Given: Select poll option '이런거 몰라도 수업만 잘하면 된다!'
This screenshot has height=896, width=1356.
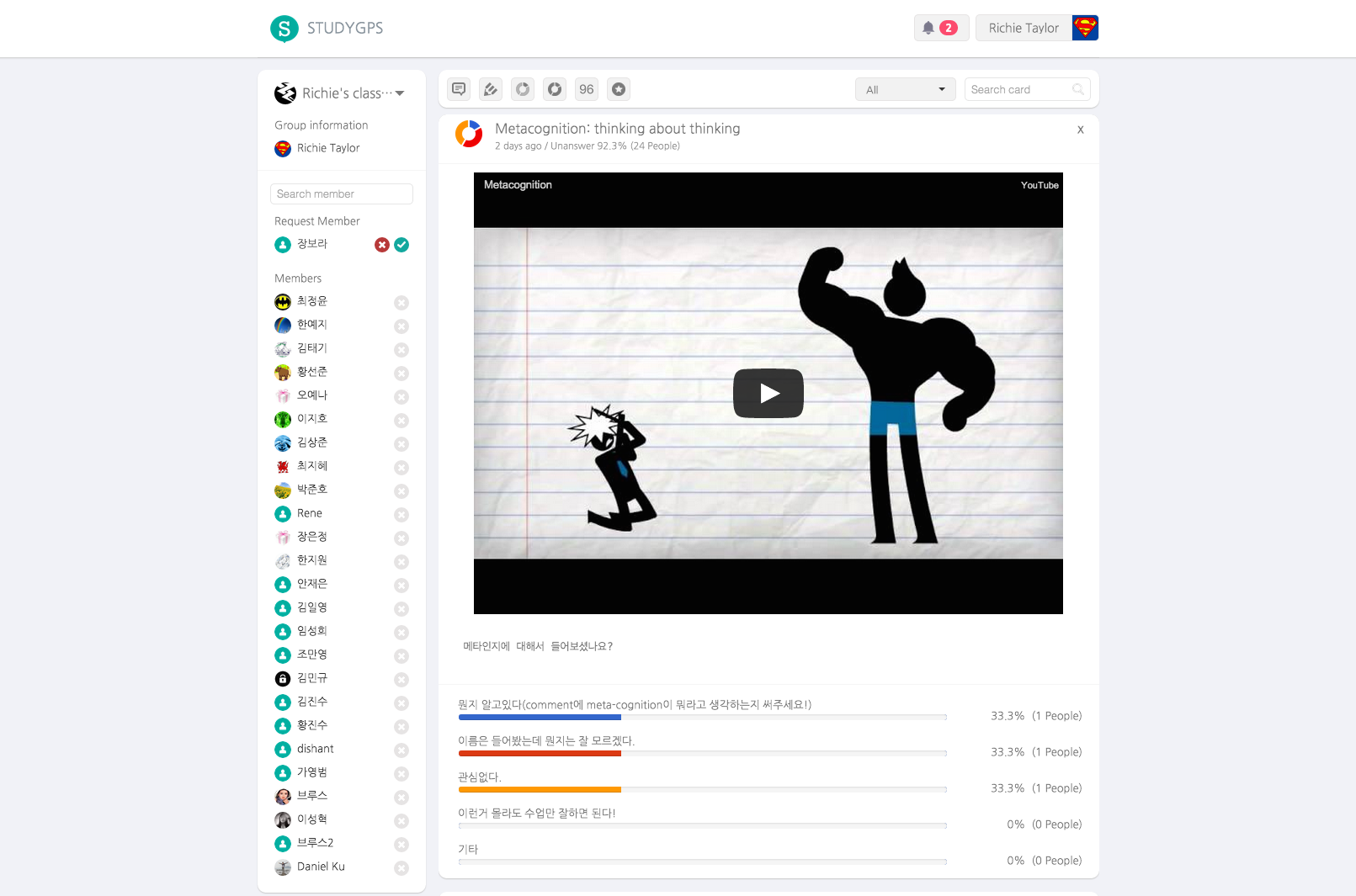Looking at the screenshot, I should point(537,814).
